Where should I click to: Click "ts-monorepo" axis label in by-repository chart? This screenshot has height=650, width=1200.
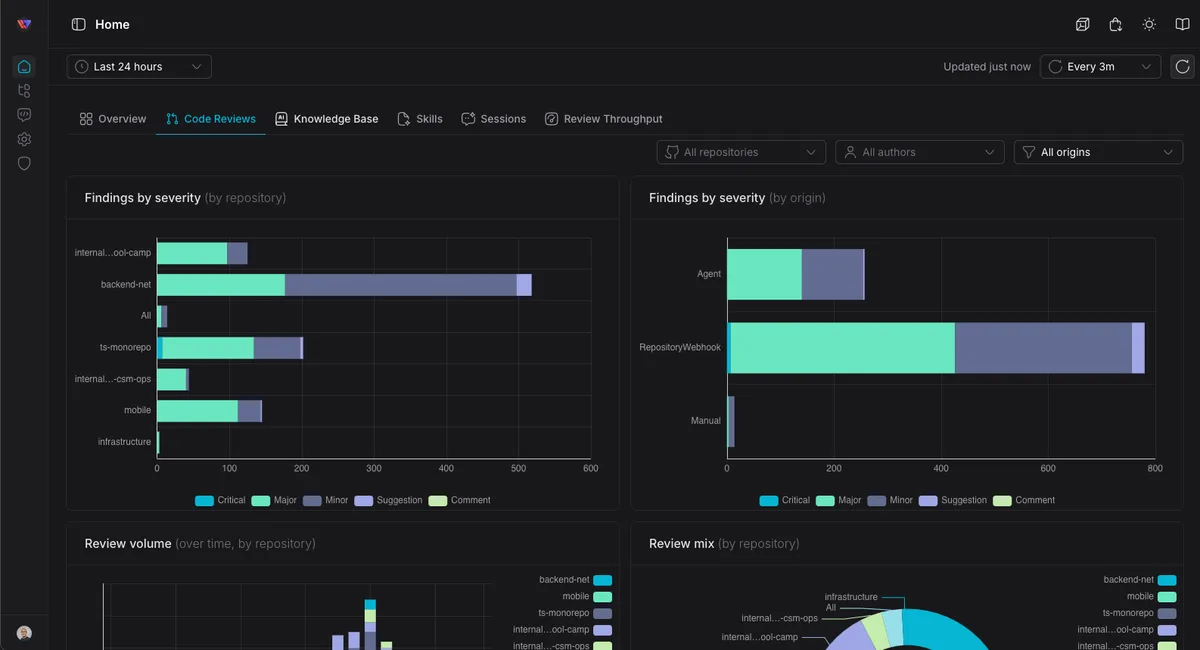click(125, 348)
